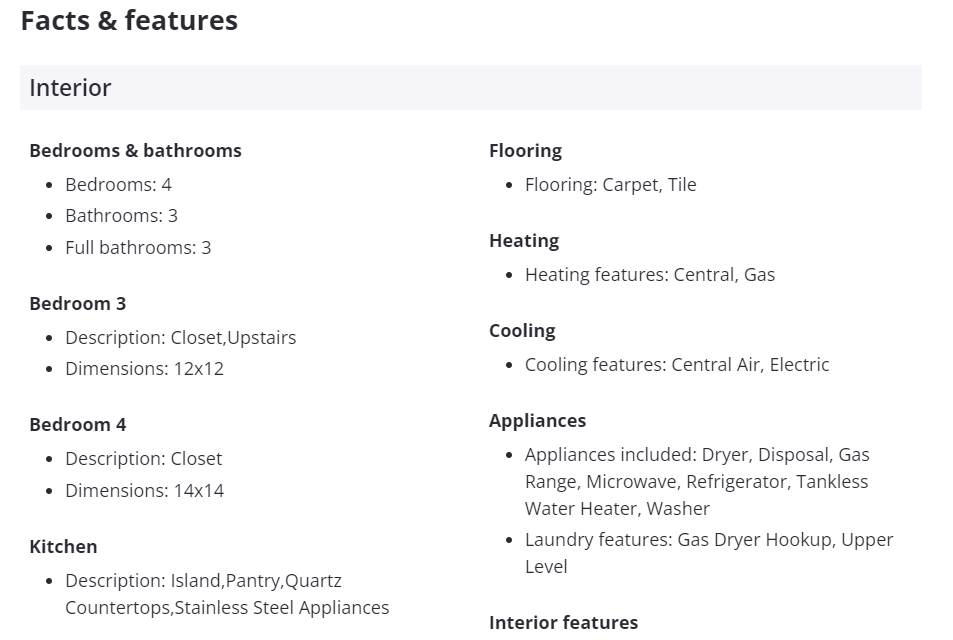Image resolution: width=953 pixels, height=640 pixels.
Task: Click the Cooling subheading
Action: pos(522,331)
